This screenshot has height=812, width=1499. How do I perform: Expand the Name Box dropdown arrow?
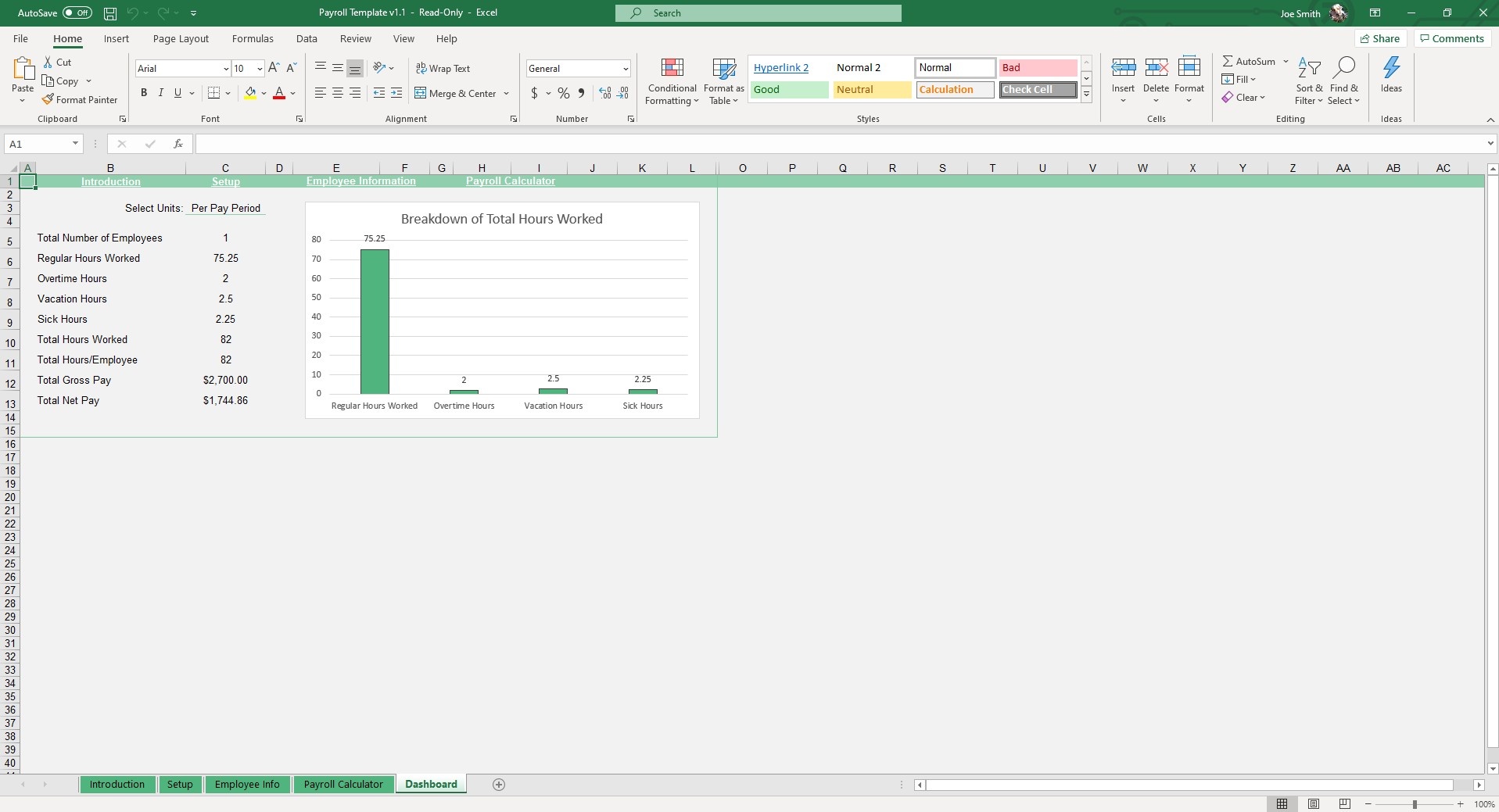click(x=75, y=144)
